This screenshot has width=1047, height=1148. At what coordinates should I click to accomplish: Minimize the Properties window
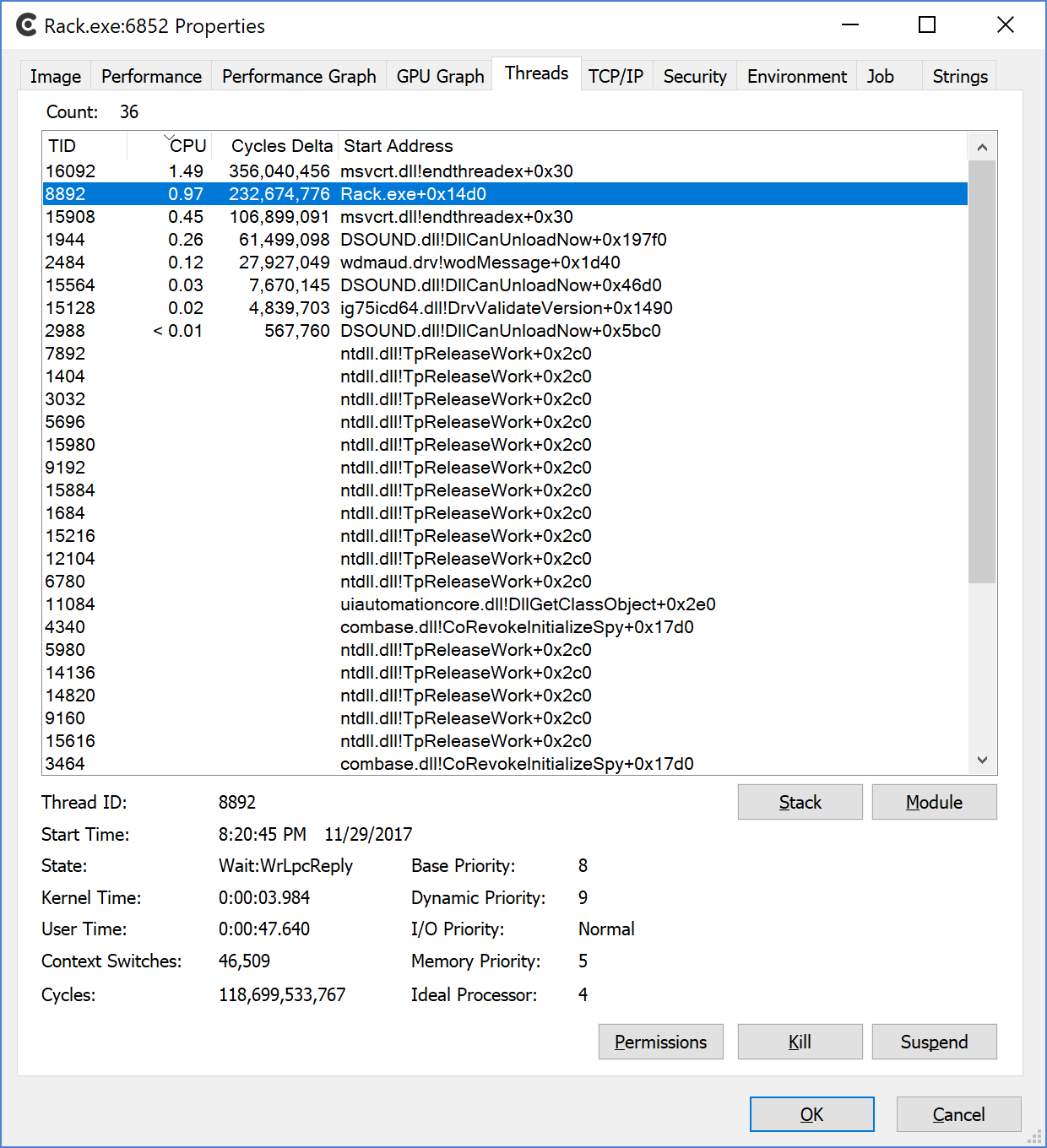(850, 24)
